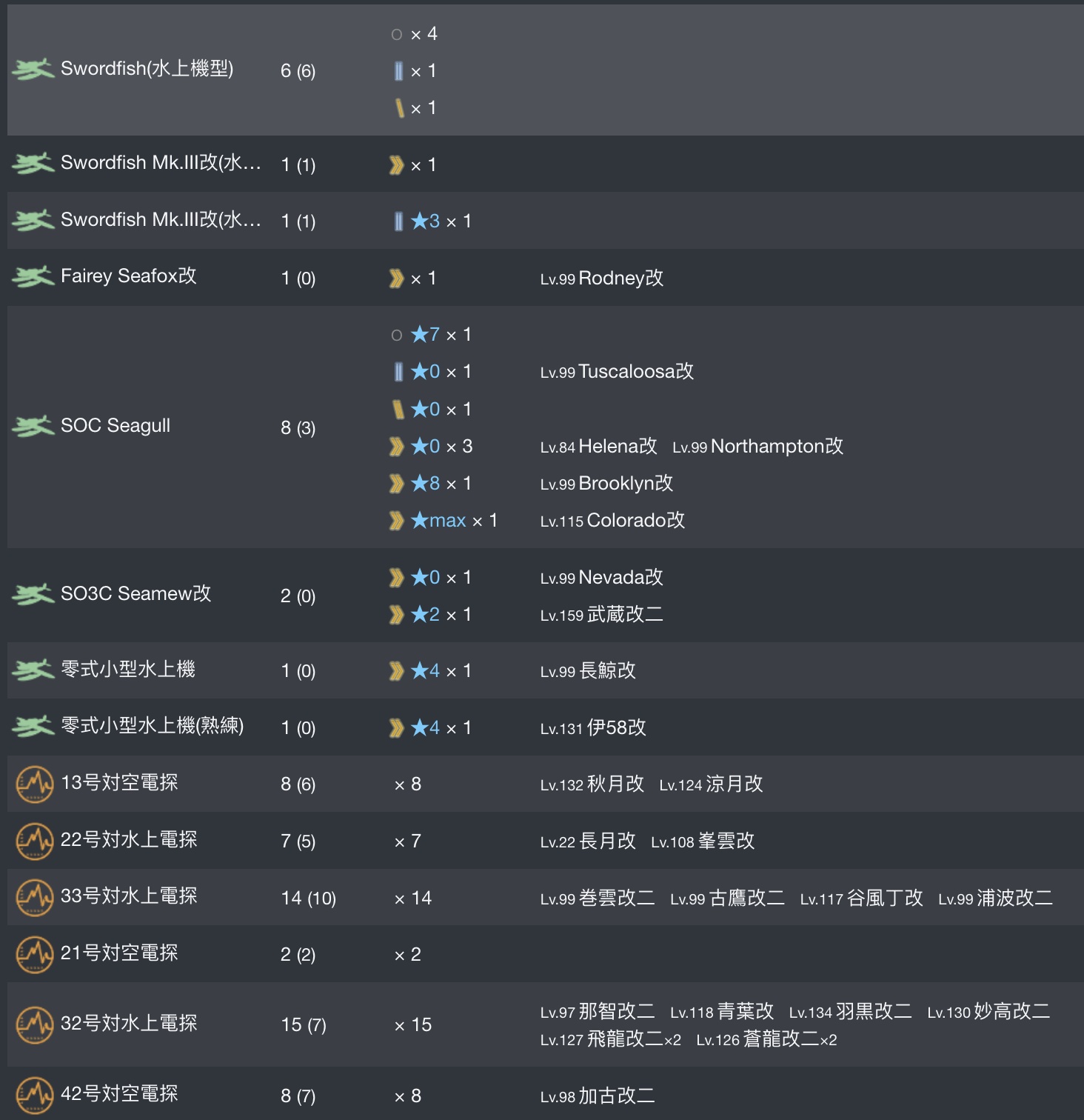
Task: Click gold chevron proficiency icon in Fairey Seafox row
Action: pos(397,279)
